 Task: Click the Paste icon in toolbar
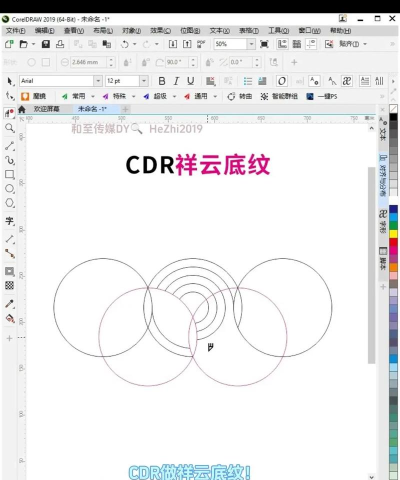[x=107, y=44]
